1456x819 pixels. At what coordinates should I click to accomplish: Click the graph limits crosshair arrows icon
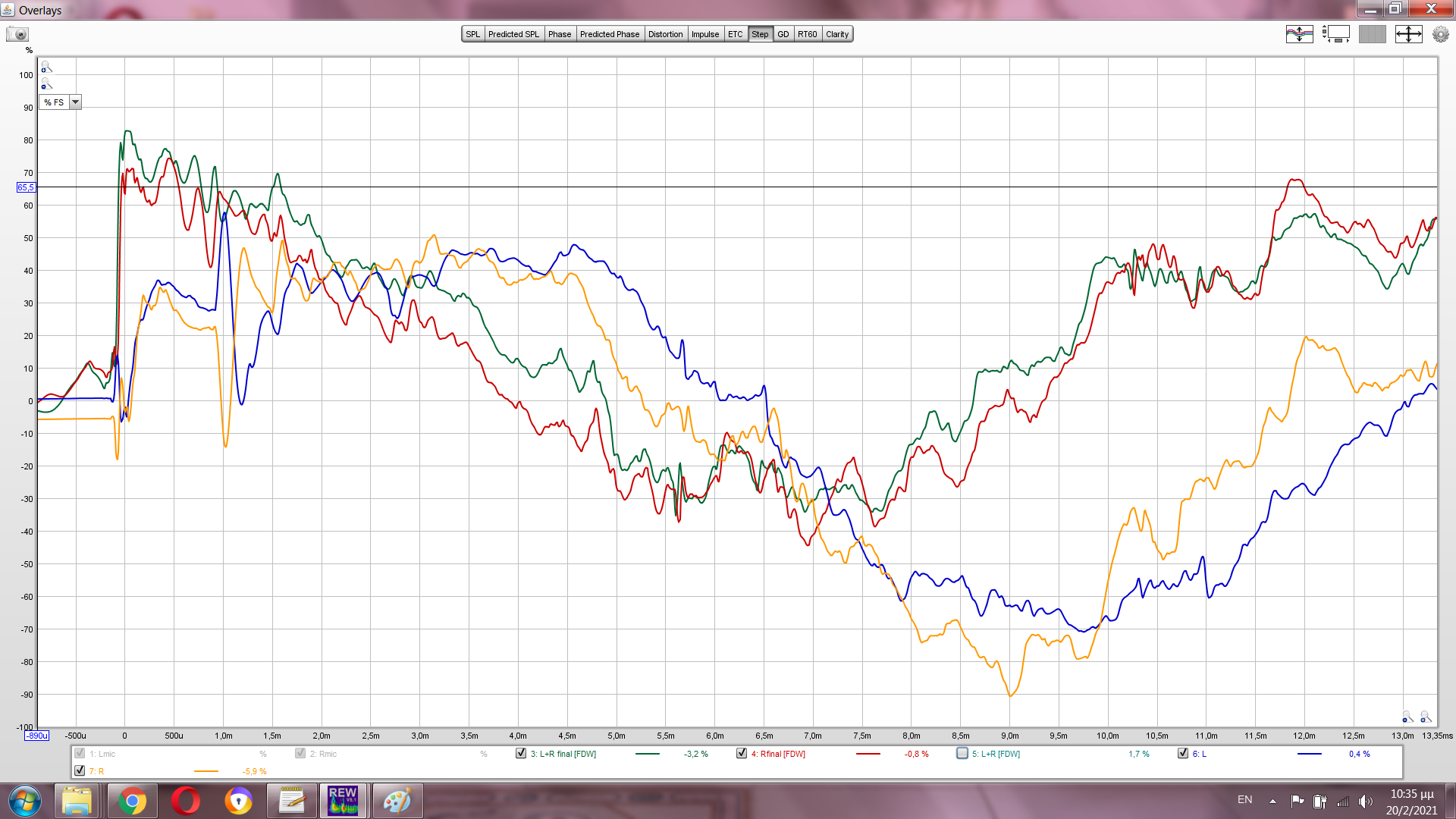click(1408, 34)
